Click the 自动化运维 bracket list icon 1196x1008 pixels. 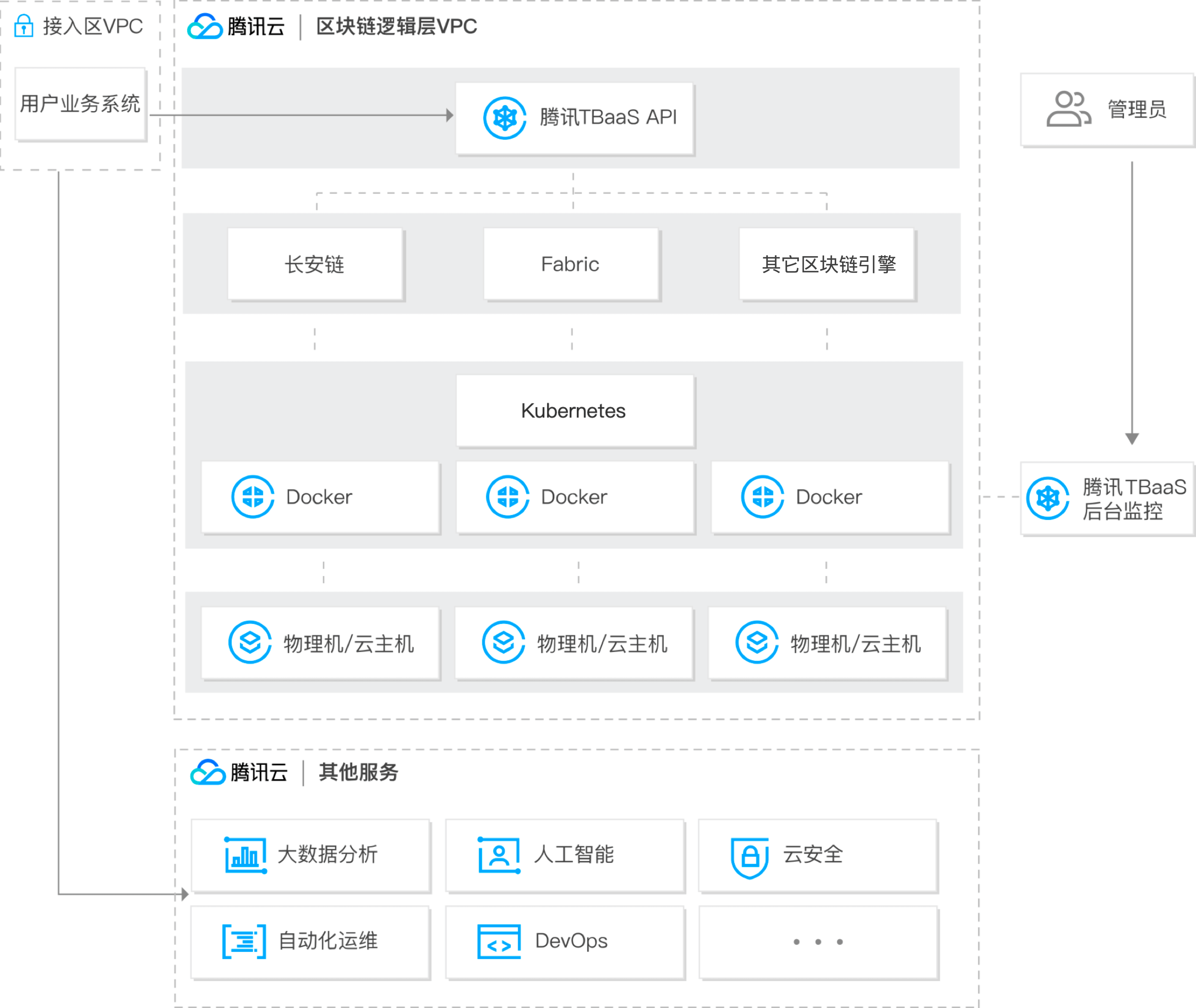pyautogui.click(x=244, y=941)
